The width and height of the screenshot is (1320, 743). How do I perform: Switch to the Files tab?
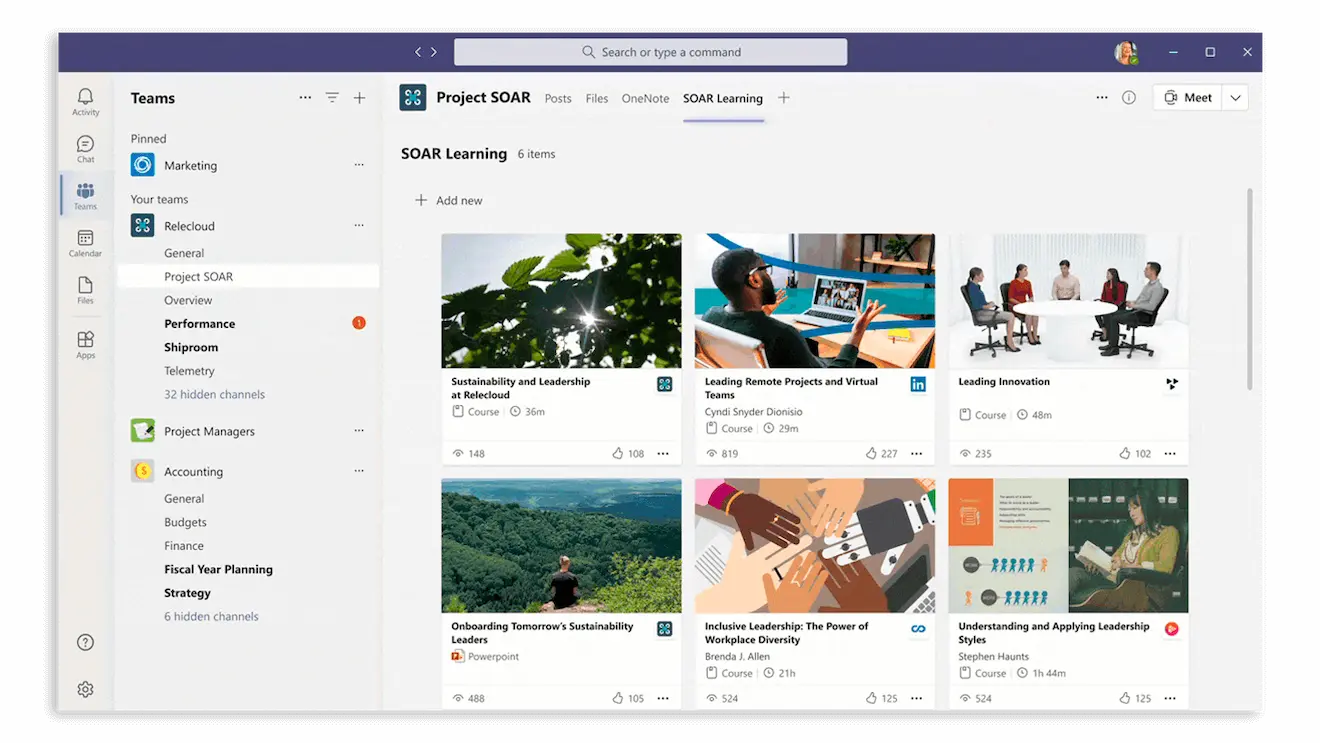point(597,98)
